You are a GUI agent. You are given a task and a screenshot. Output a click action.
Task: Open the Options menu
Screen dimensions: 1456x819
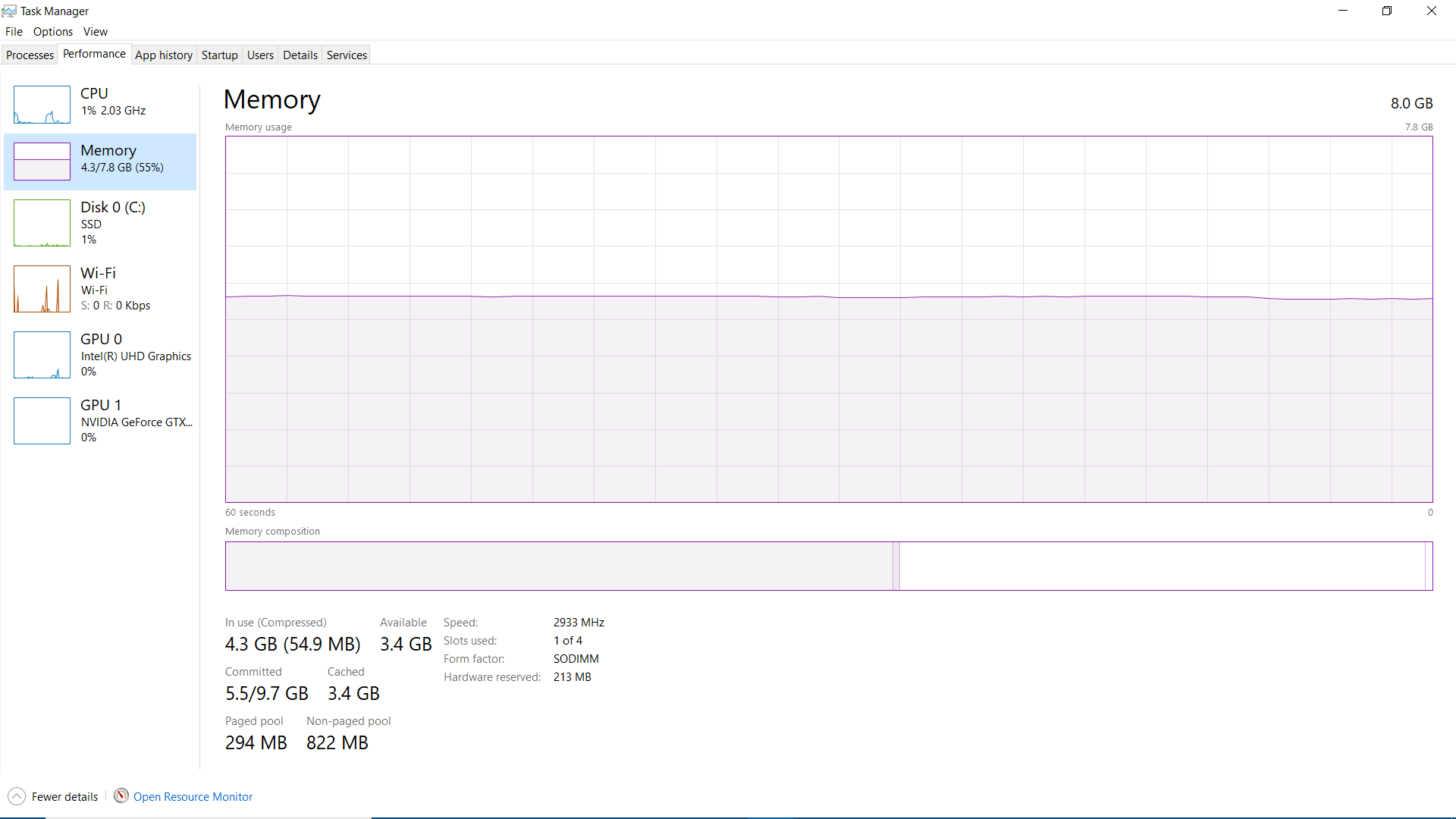pyautogui.click(x=53, y=32)
